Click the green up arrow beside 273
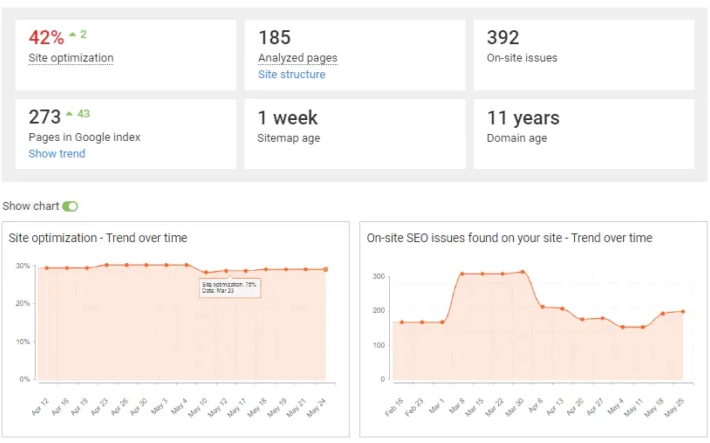Viewport: 710px width, 443px height. [70, 115]
